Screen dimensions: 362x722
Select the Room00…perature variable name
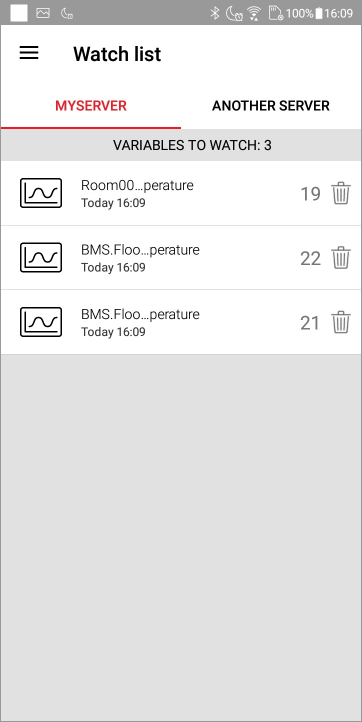click(137, 185)
